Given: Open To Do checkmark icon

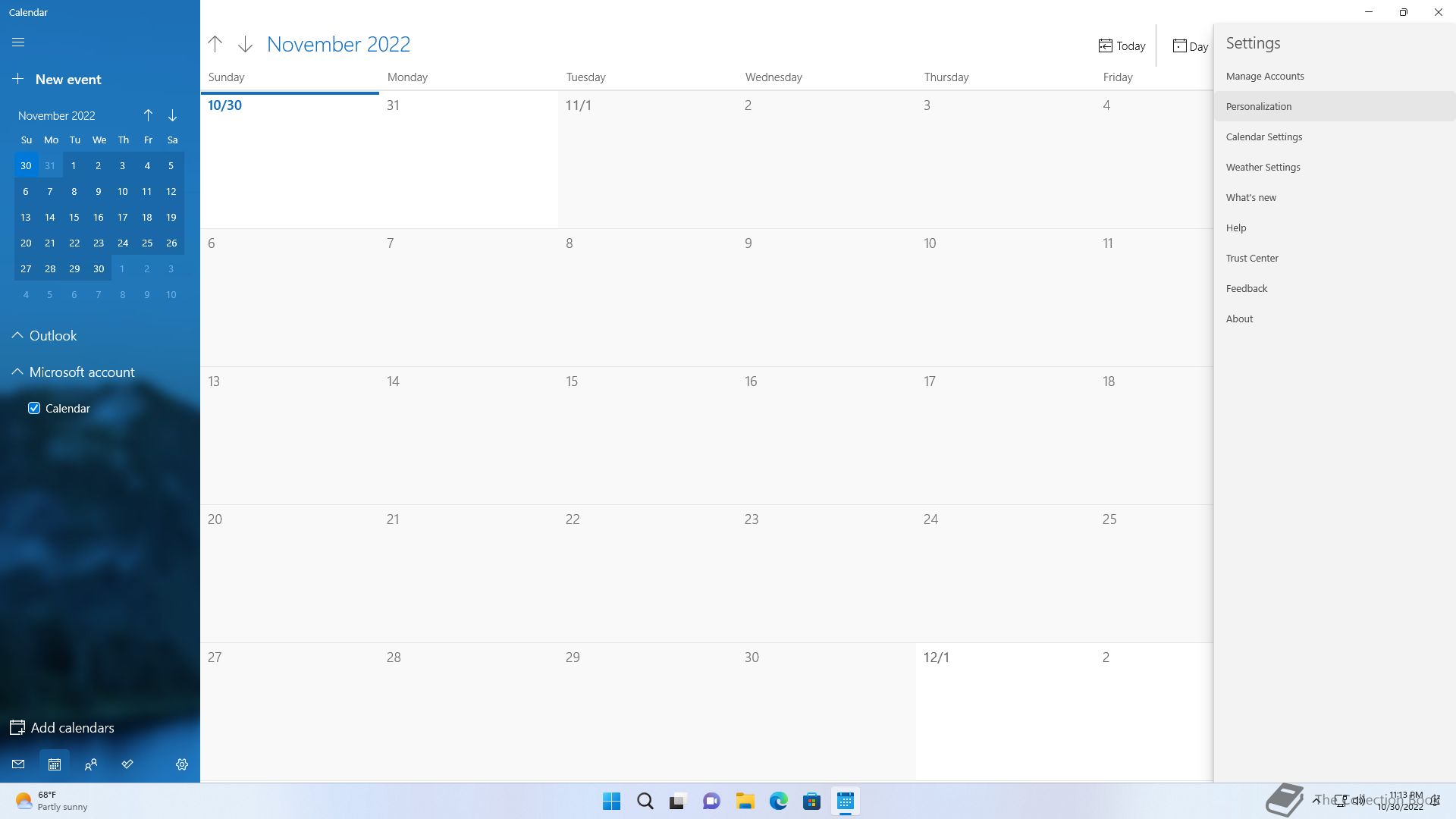Looking at the screenshot, I should tap(127, 764).
